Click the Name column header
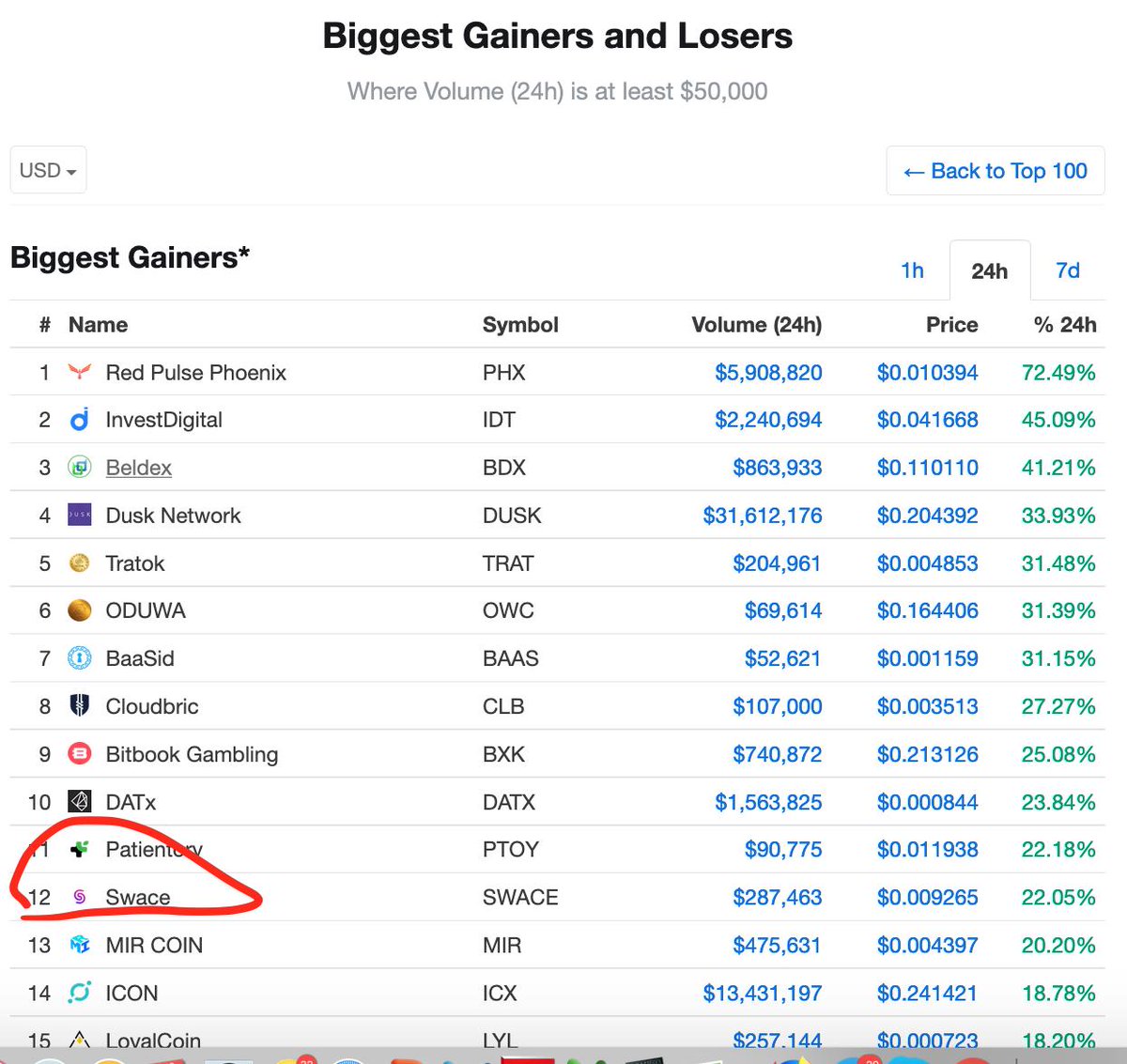1127x1064 pixels. click(x=98, y=325)
